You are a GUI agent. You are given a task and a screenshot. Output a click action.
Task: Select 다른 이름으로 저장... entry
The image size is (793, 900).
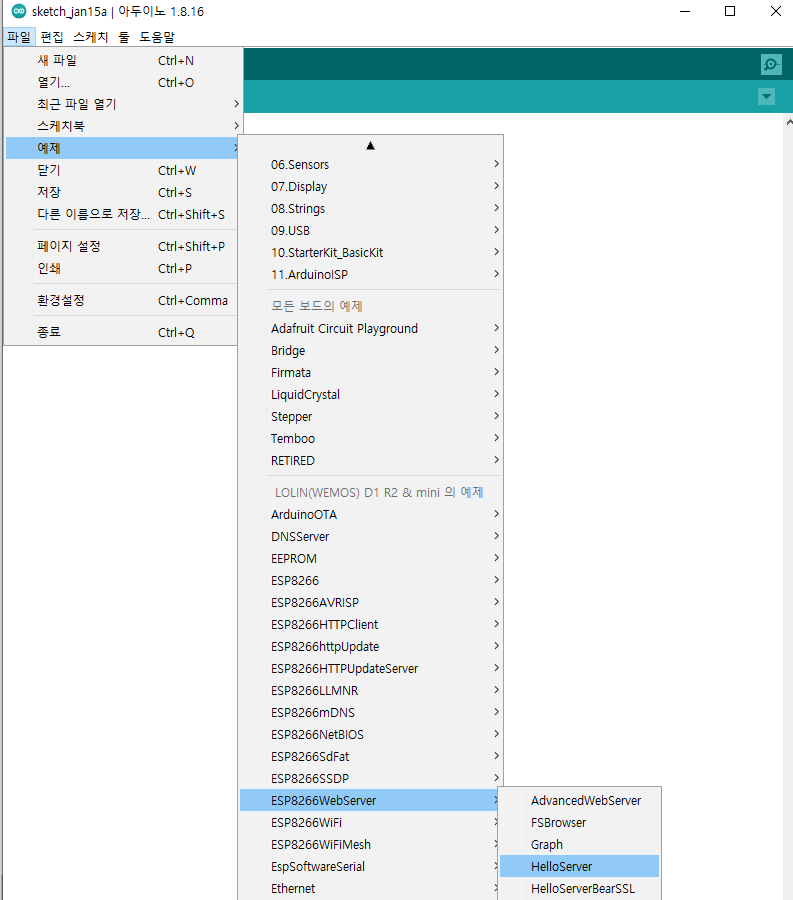(x=122, y=214)
